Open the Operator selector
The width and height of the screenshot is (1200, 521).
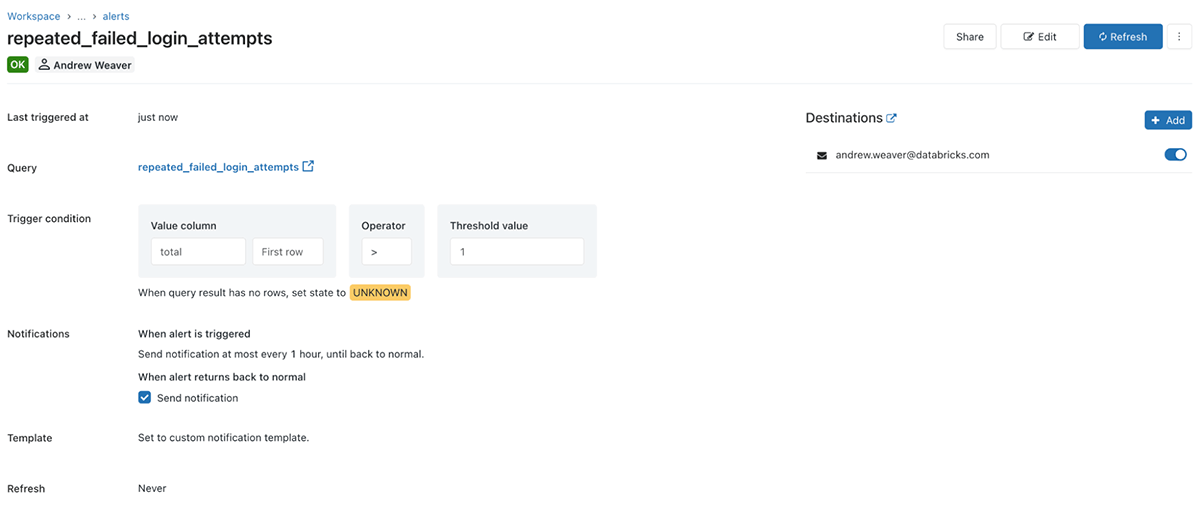[386, 252]
